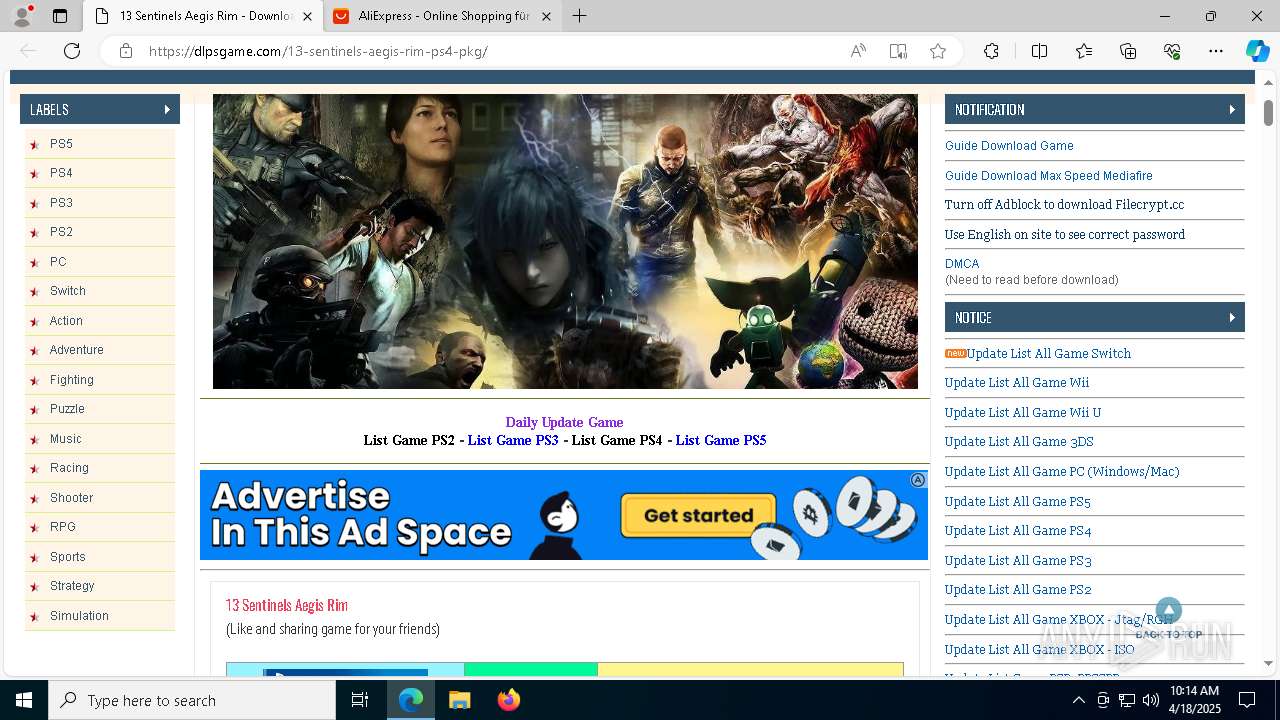Open the Copilot icon
This screenshot has width=1280, height=720.
coord(1257,51)
